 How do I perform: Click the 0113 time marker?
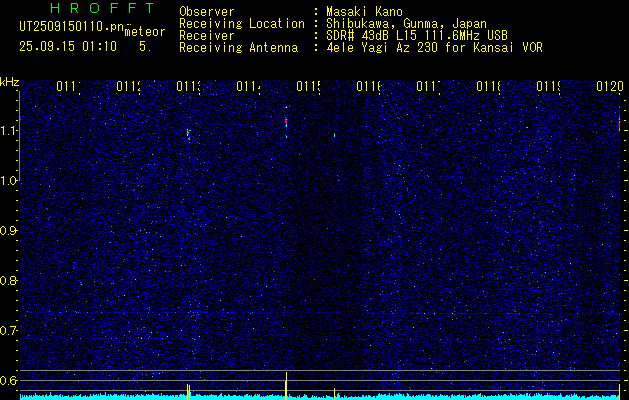(189, 86)
